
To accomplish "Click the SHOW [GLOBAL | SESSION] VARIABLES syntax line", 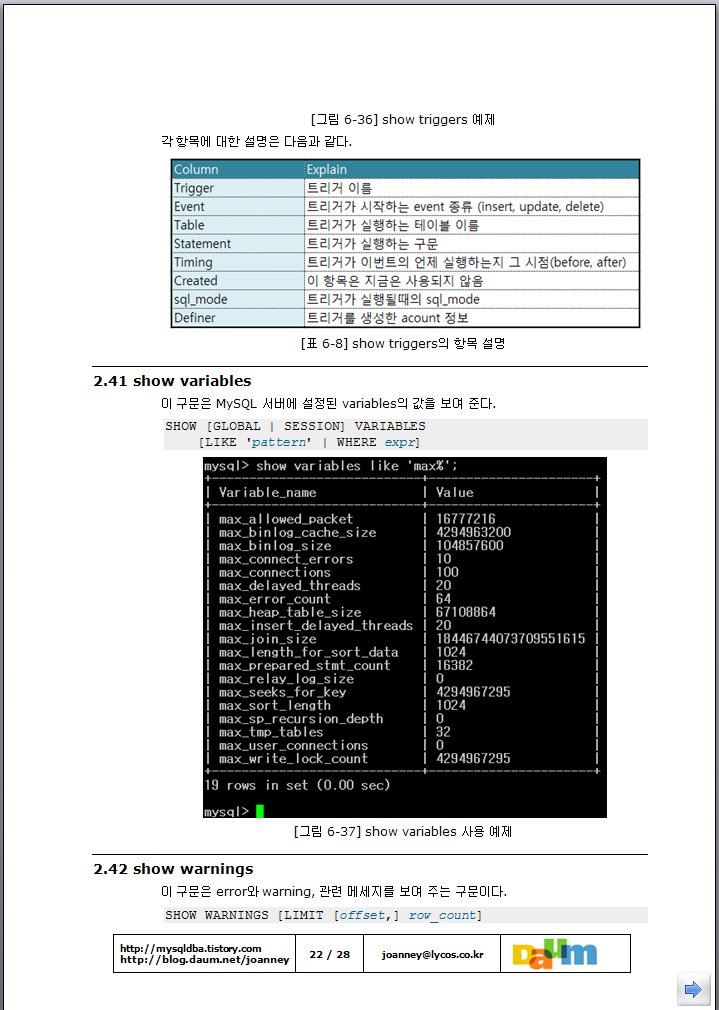I will [x=295, y=426].
